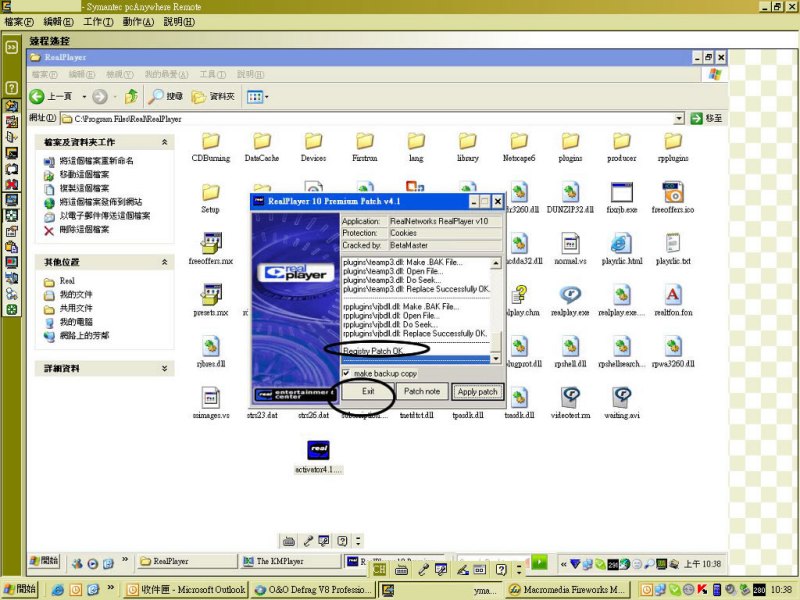
Task: Open the pcAnywhere 工作(T) menu
Action: [98, 22]
